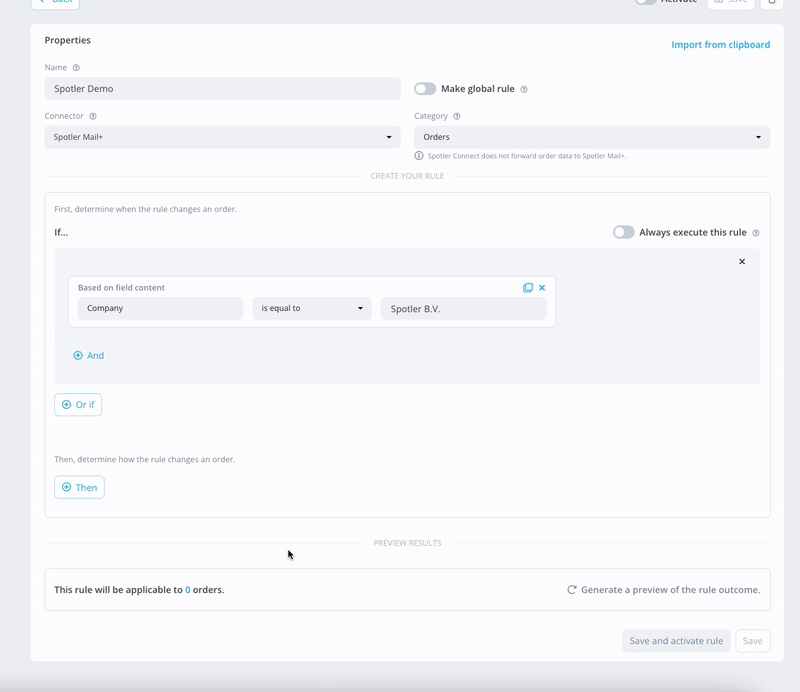This screenshot has width=800, height=692.
Task: Click the info icon next to Make global rule
Action: (523, 89)
